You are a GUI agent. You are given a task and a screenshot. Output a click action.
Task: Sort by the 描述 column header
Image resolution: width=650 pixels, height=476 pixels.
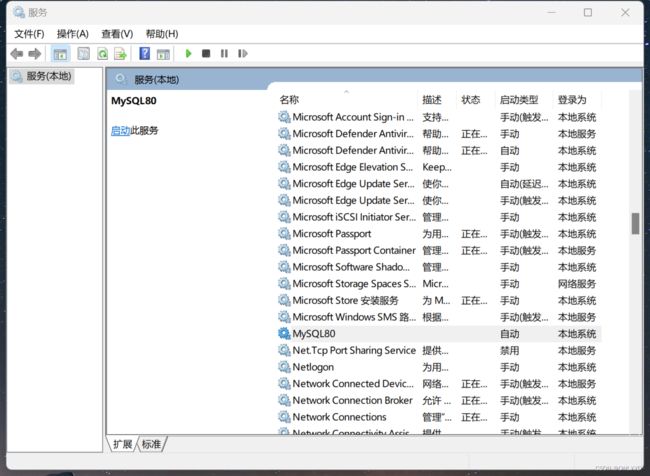click(432, 100)
